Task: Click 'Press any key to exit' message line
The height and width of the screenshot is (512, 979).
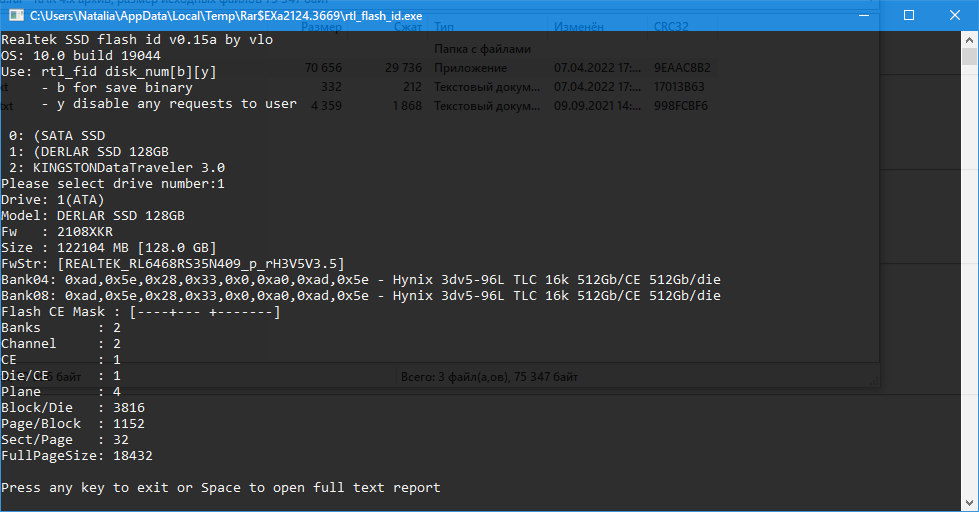Action: [221, 488]
